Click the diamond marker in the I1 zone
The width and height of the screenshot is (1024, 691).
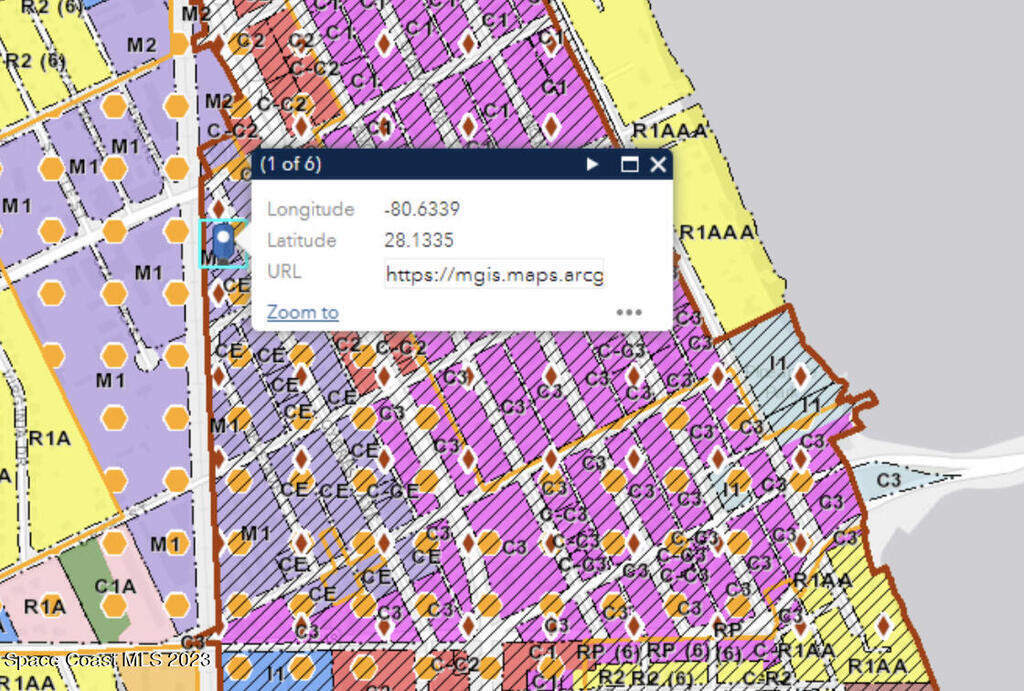pos(799,376)
